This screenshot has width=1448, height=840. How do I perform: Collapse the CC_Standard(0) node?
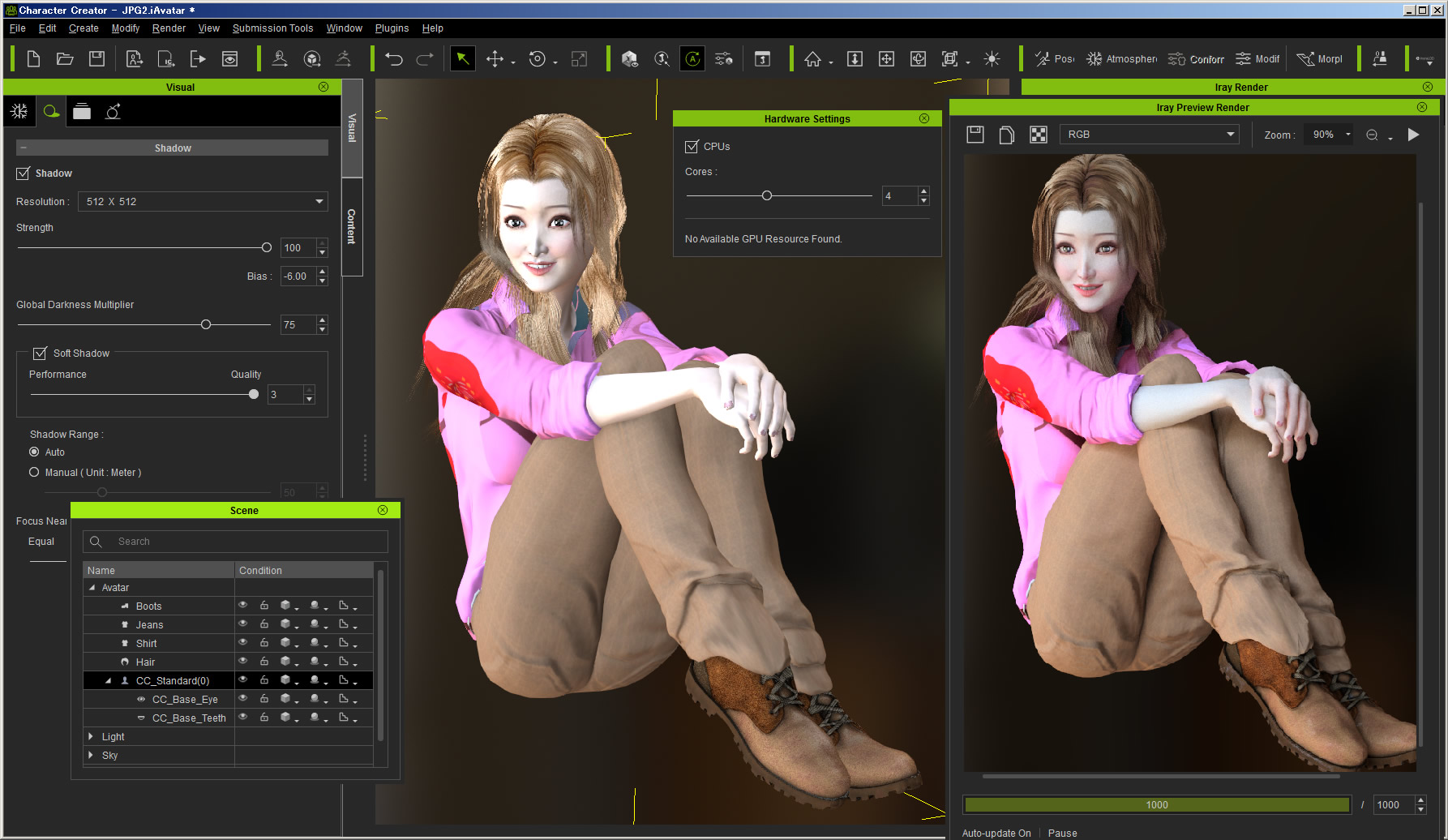tap(108, 681)
